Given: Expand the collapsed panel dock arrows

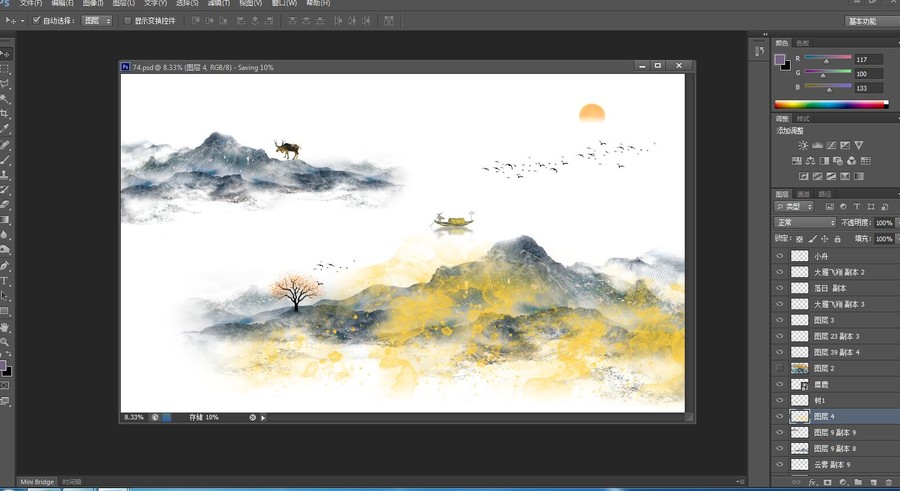Looking at the screenshot, I should click(x=765, y=34).
